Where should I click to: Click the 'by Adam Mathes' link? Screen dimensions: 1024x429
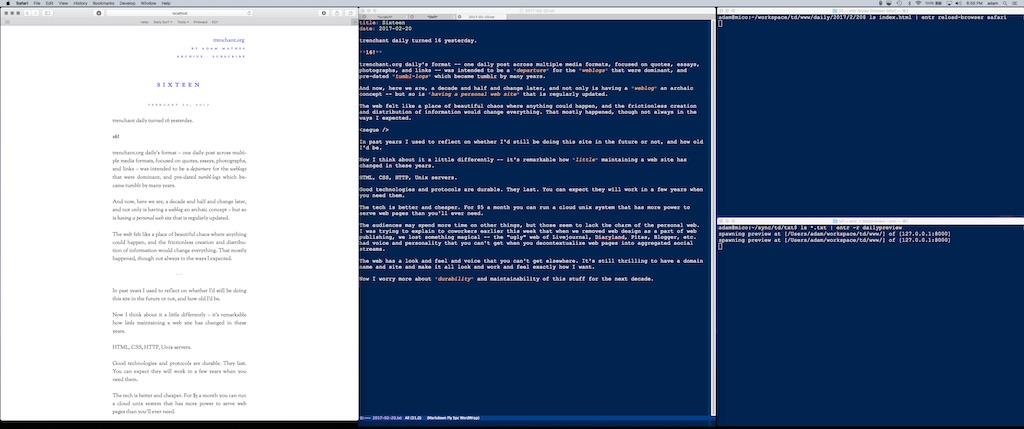[x=219, y=48]
